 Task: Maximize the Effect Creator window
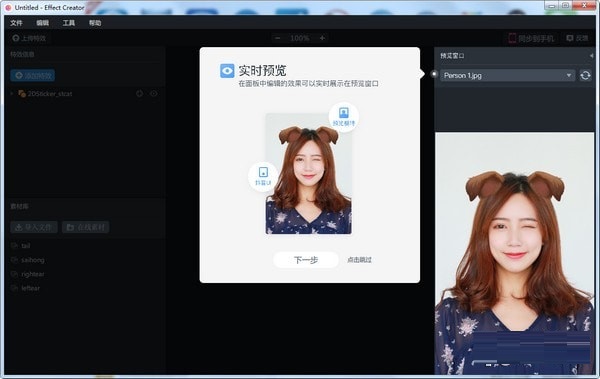[x=565, y=6]
